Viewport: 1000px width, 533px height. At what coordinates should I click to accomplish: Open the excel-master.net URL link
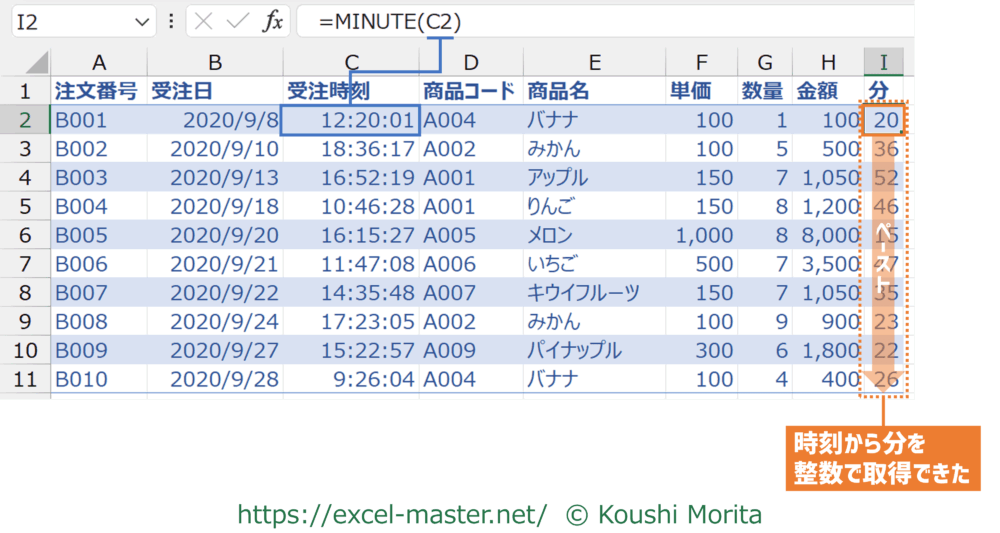(391, 515)
